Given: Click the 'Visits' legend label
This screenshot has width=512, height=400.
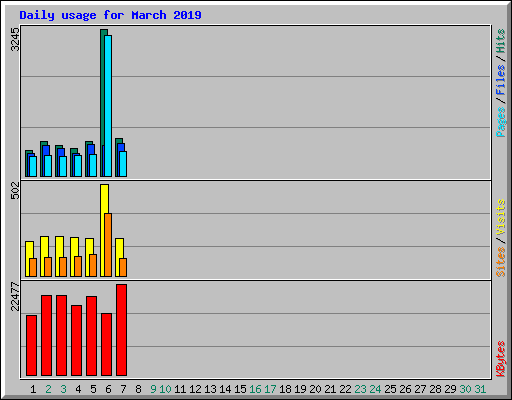Looking at the screenshot, I should pyautogui.click(x=500, y=218).
